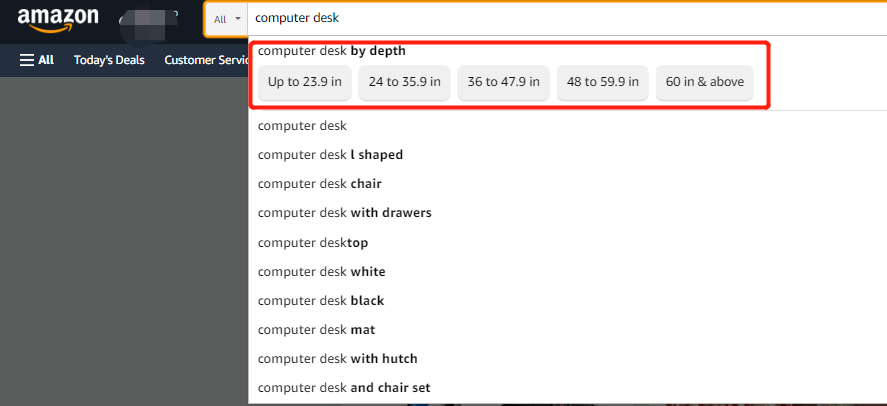Choose suggestion computer desk mat
This screenshot has height=406, width=887.
pyautogui.click(x=567, y=329)
